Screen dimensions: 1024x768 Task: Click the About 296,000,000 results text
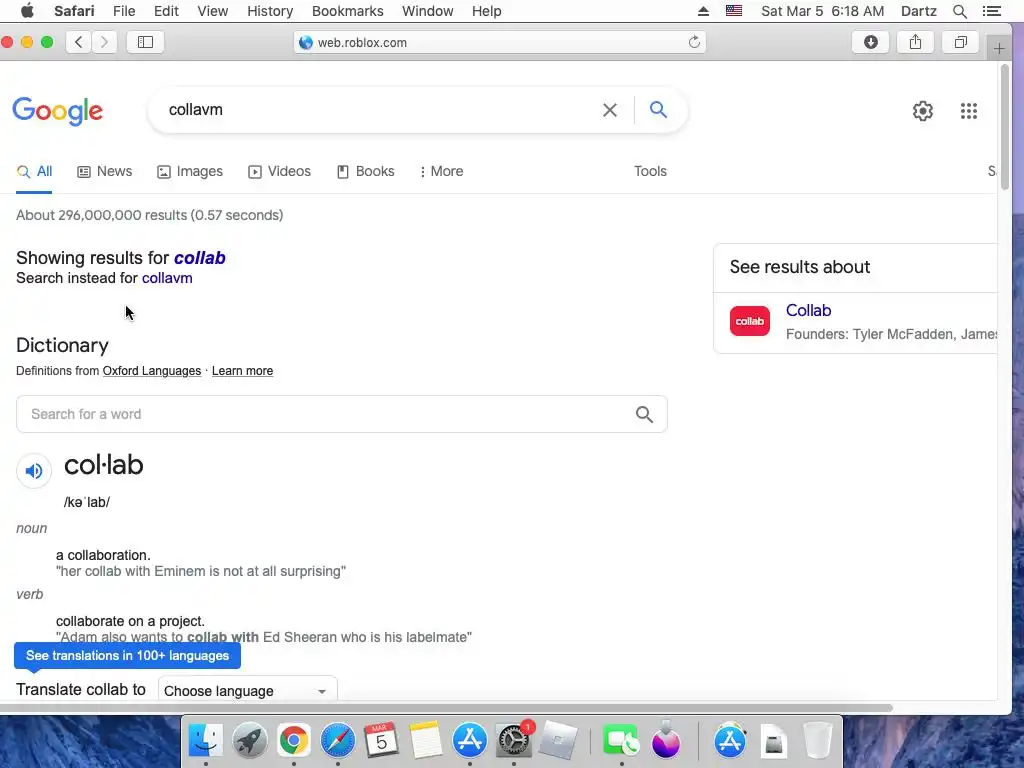click(x=150, y=215)
